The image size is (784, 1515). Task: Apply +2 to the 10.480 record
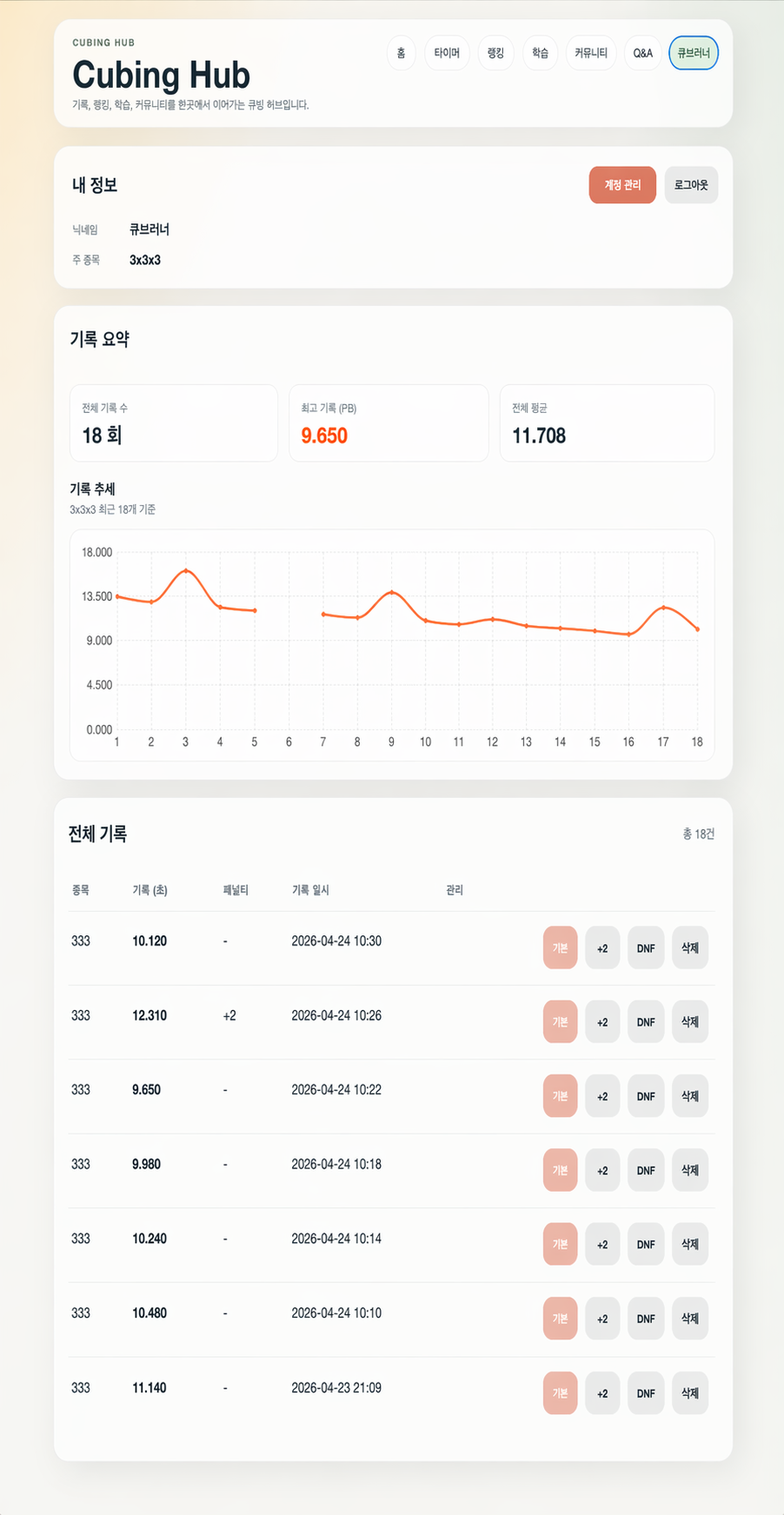click(x=602, y=1319)
